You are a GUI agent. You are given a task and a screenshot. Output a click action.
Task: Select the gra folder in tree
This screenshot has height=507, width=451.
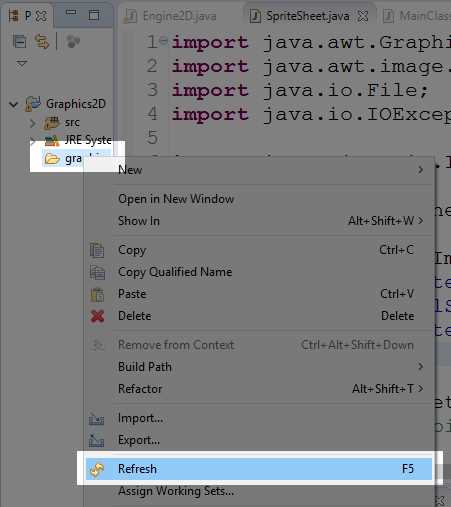click(x=73, y=159)
